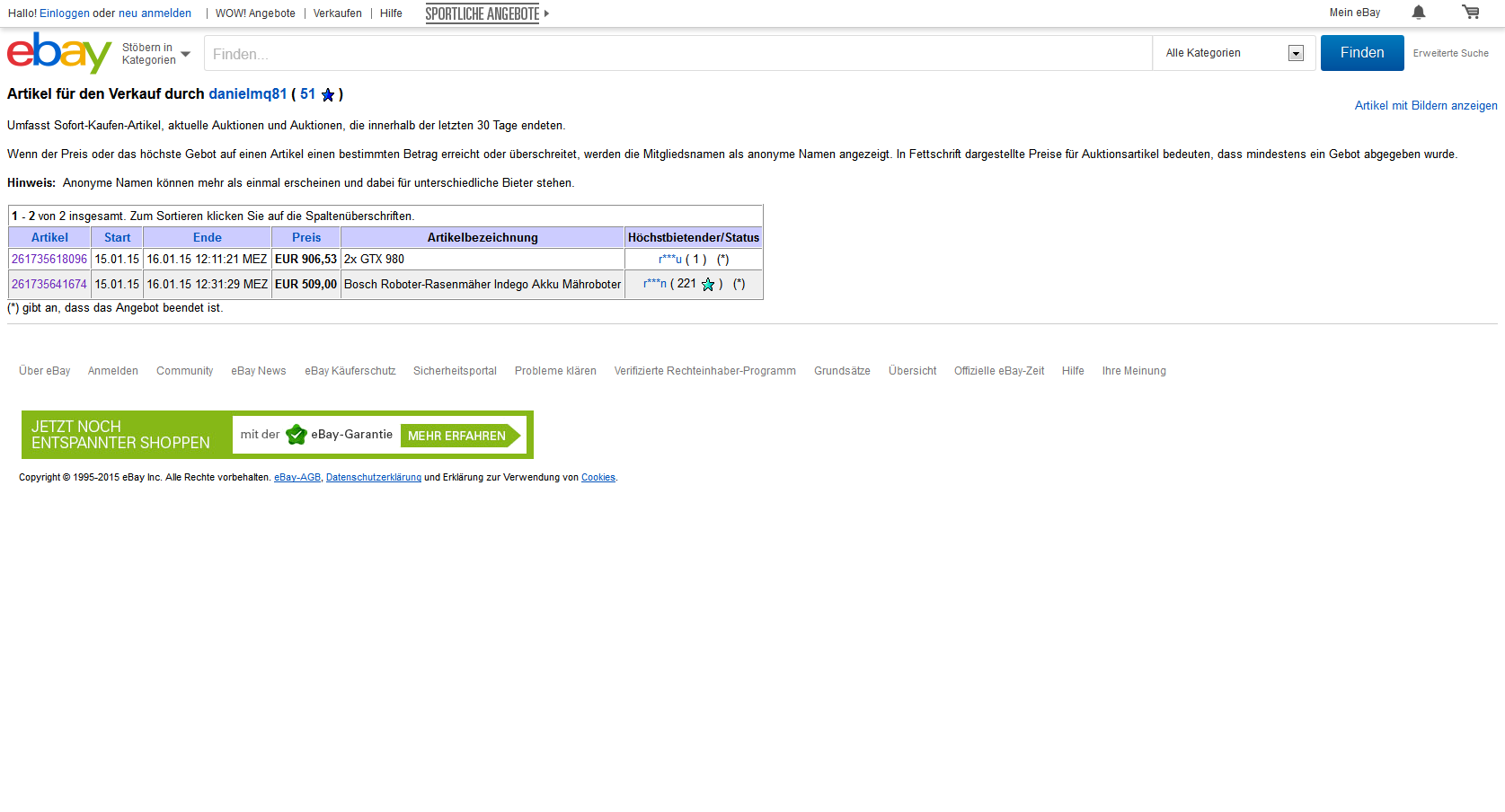Open Community footer link
This screenshot has height=812, width=1505.
click(x=184, y=371)
